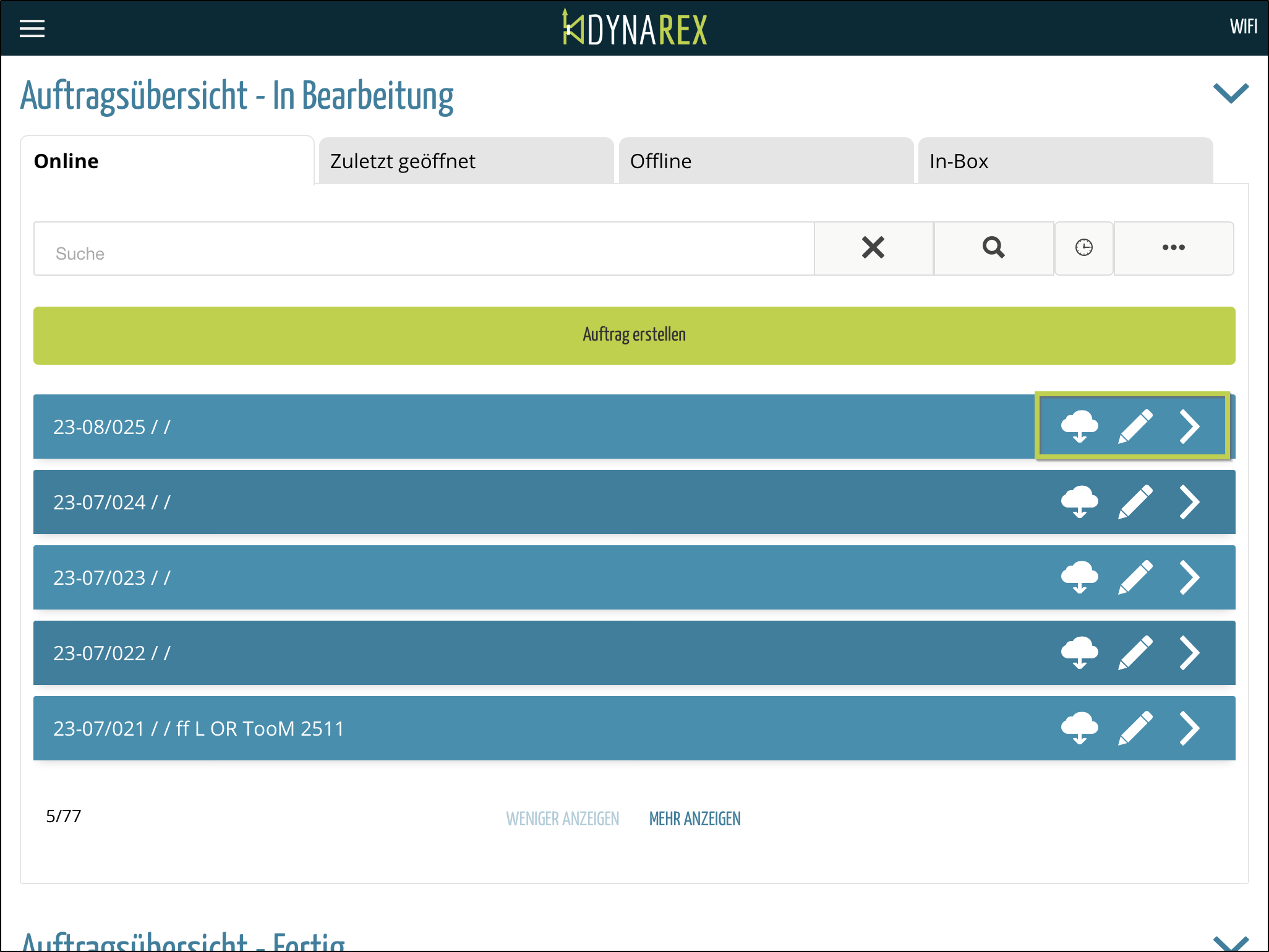Download order 23-07/022 via cloud icon
1269x952 pixels.
(1079, 653)
